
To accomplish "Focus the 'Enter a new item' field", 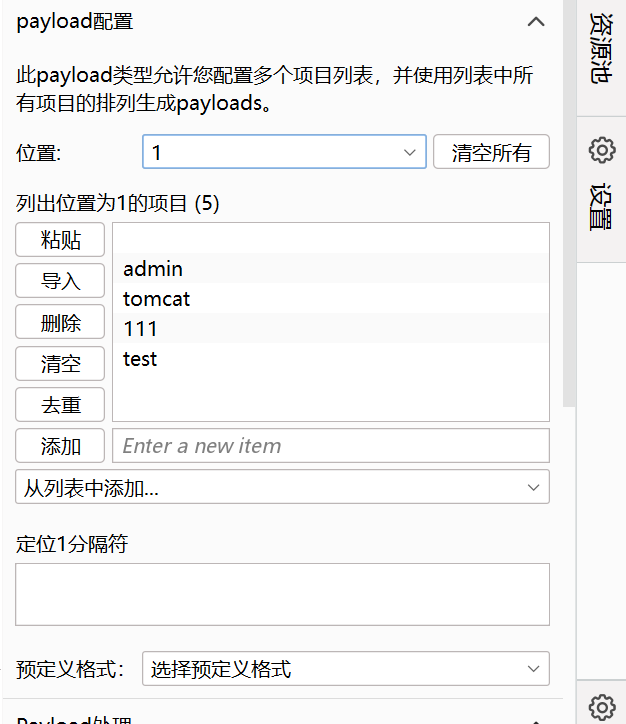I will click(330, 446).
